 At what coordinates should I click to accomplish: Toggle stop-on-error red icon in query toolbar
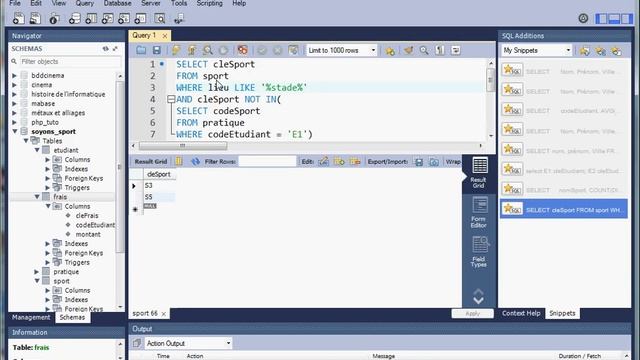click(242, 50)
